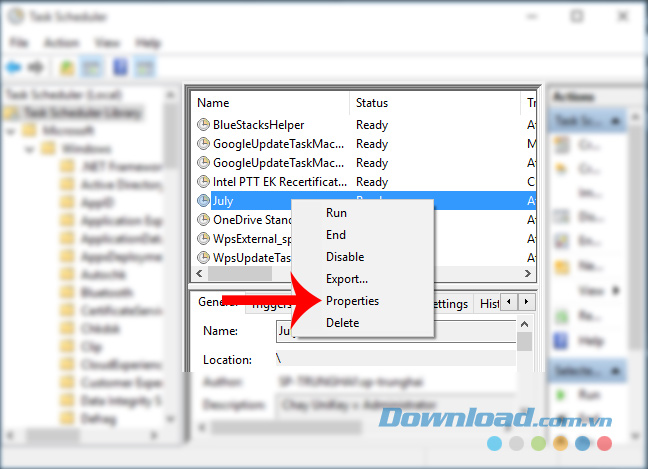Collapse the Selecte... section in Actions pane
This screenshot has height=469, width=648.
tap(615, 371)
